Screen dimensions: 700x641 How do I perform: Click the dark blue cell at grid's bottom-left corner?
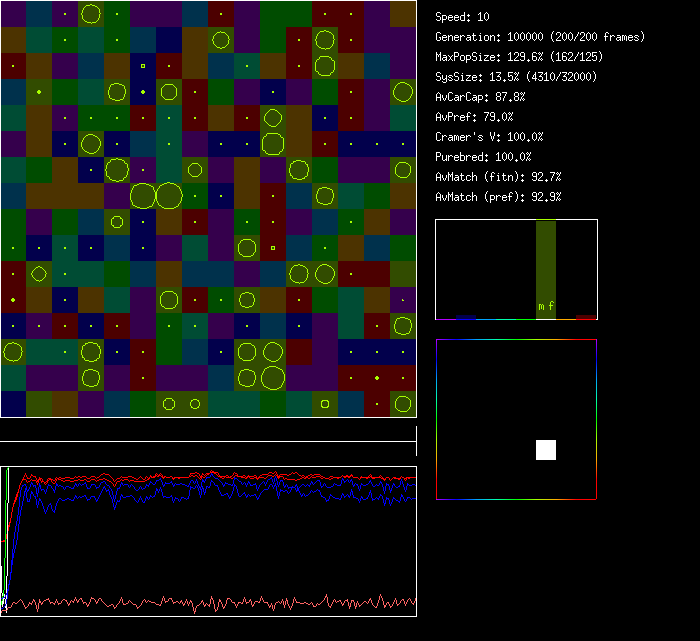click(13, 404)
